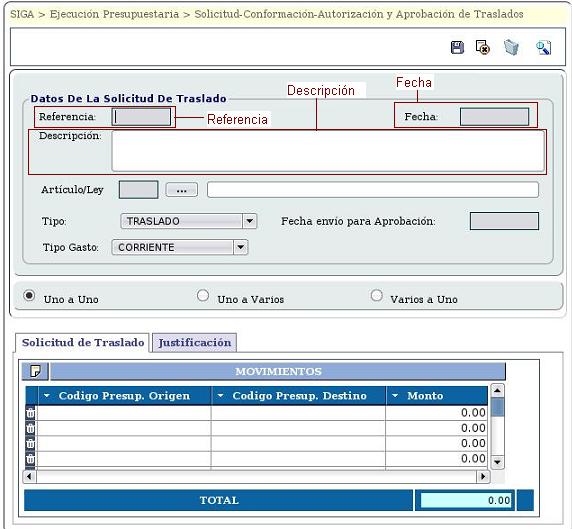Click the vertical scrollbar down arrow in movements table

(497, 462)
